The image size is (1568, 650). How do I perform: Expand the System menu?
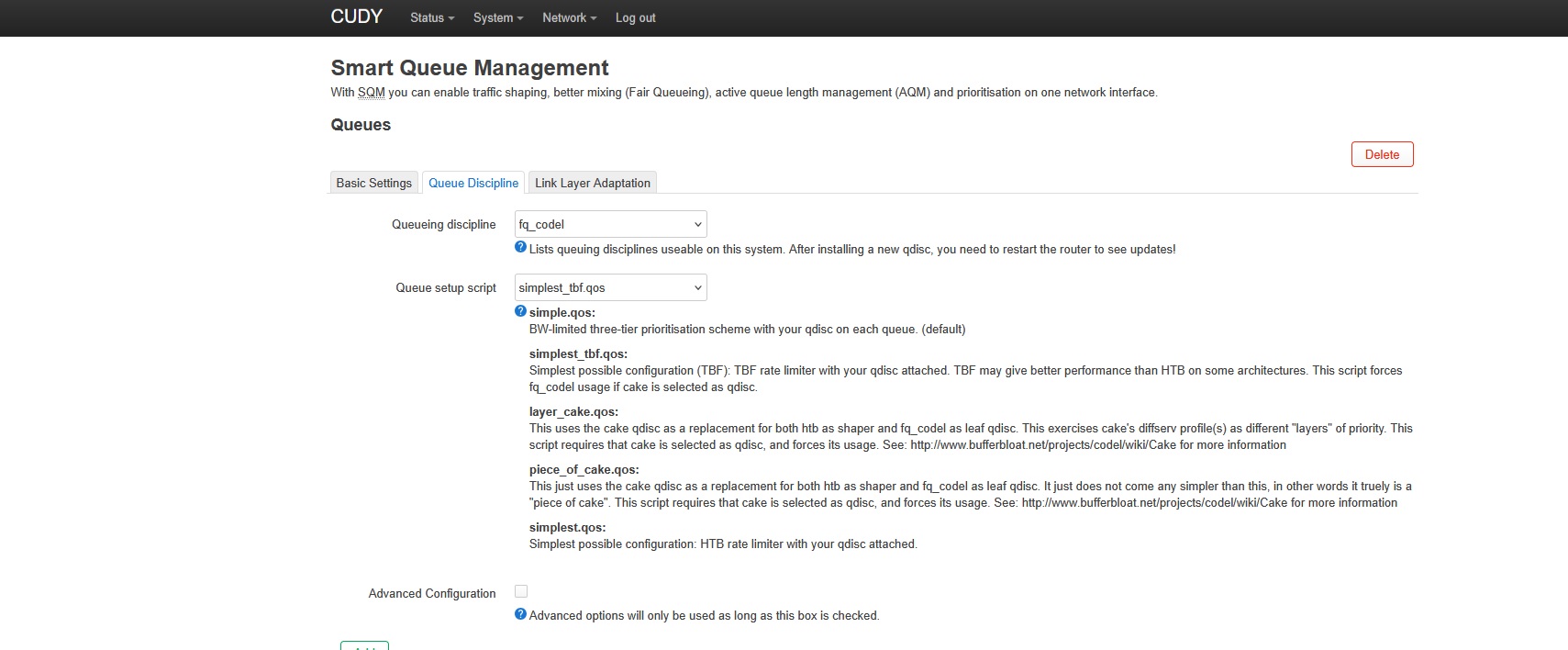click(x=498, y=17)
